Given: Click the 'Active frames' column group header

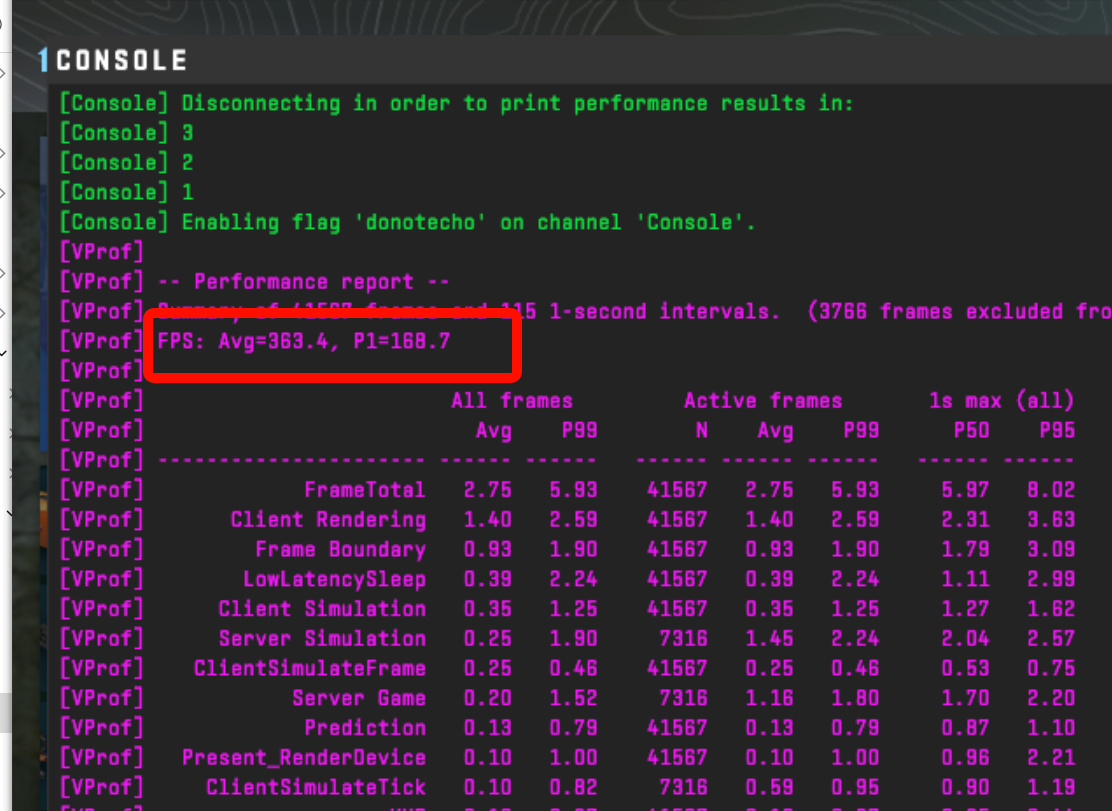Looking at the screenshot, I should click(x=763, y=401).
